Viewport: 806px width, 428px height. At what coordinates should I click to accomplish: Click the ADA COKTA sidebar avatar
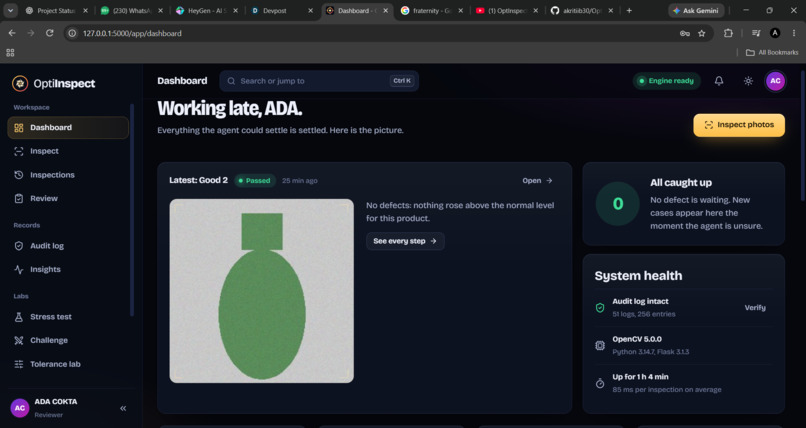[20, 408]
